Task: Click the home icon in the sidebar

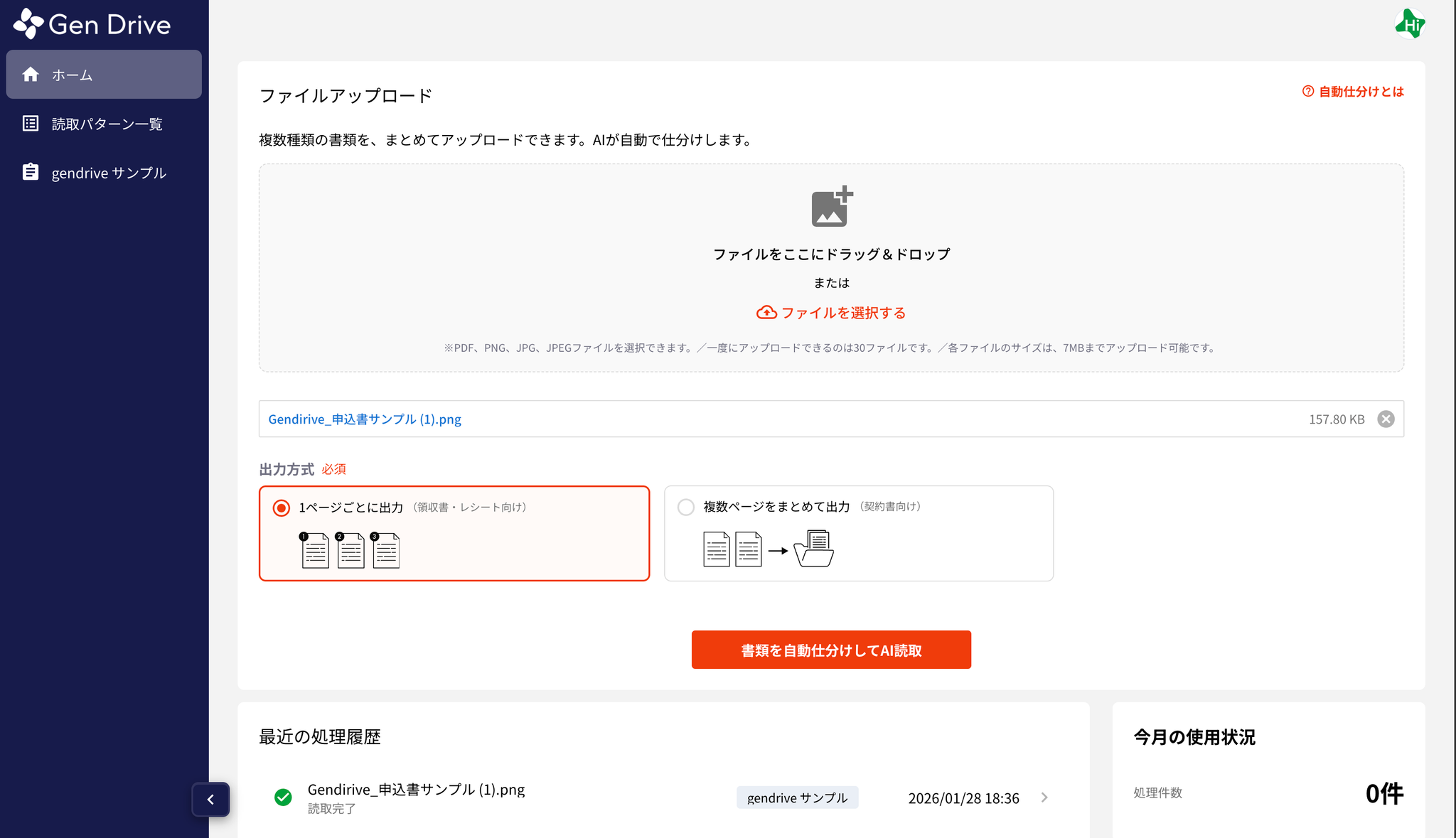Action: (31, 75)
